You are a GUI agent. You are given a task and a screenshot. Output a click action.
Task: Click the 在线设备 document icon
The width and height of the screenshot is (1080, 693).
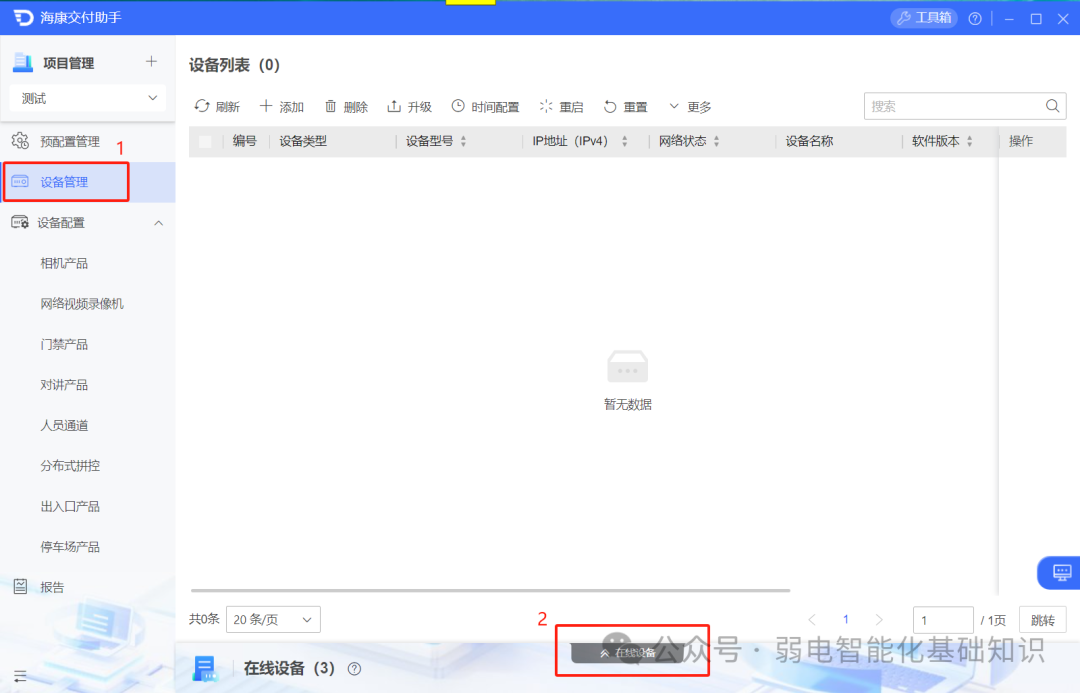tap(205, 669)
